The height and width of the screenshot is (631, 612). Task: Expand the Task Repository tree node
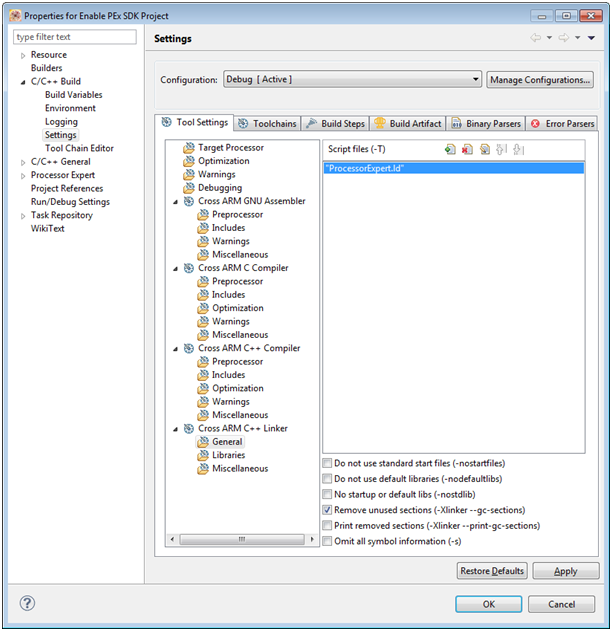point(23,216)
